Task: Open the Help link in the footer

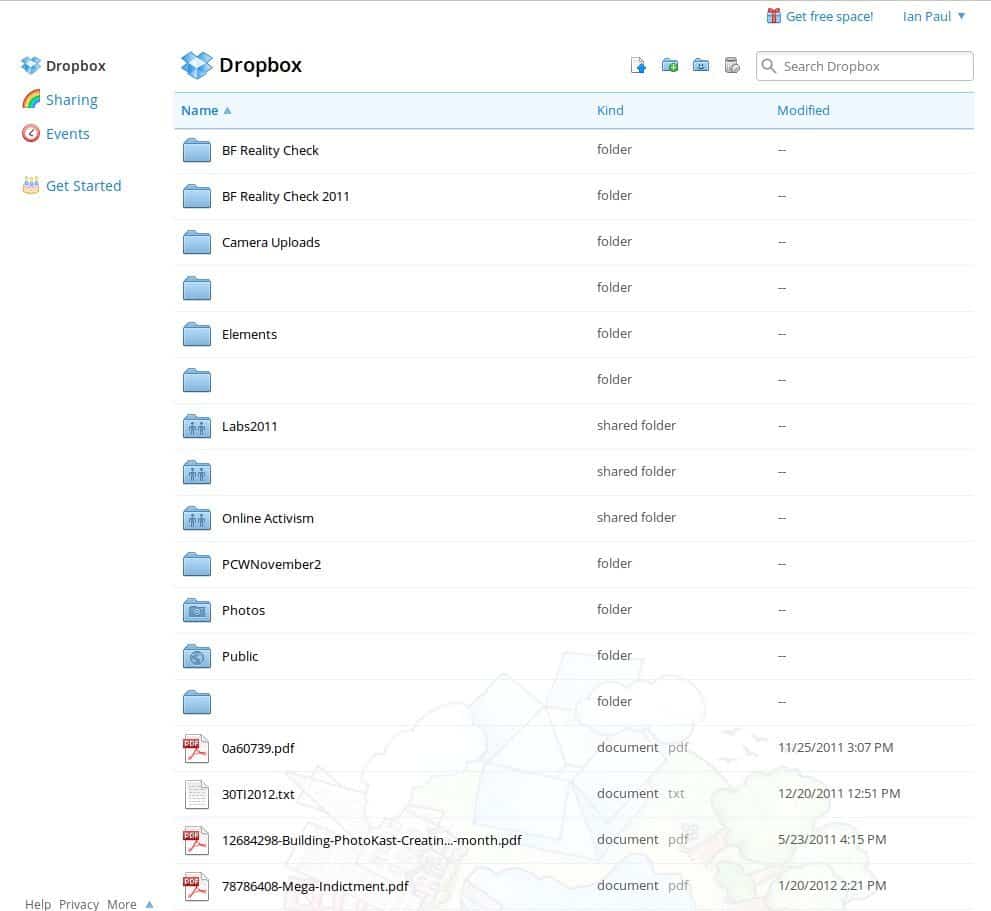Action: point(38,904)
